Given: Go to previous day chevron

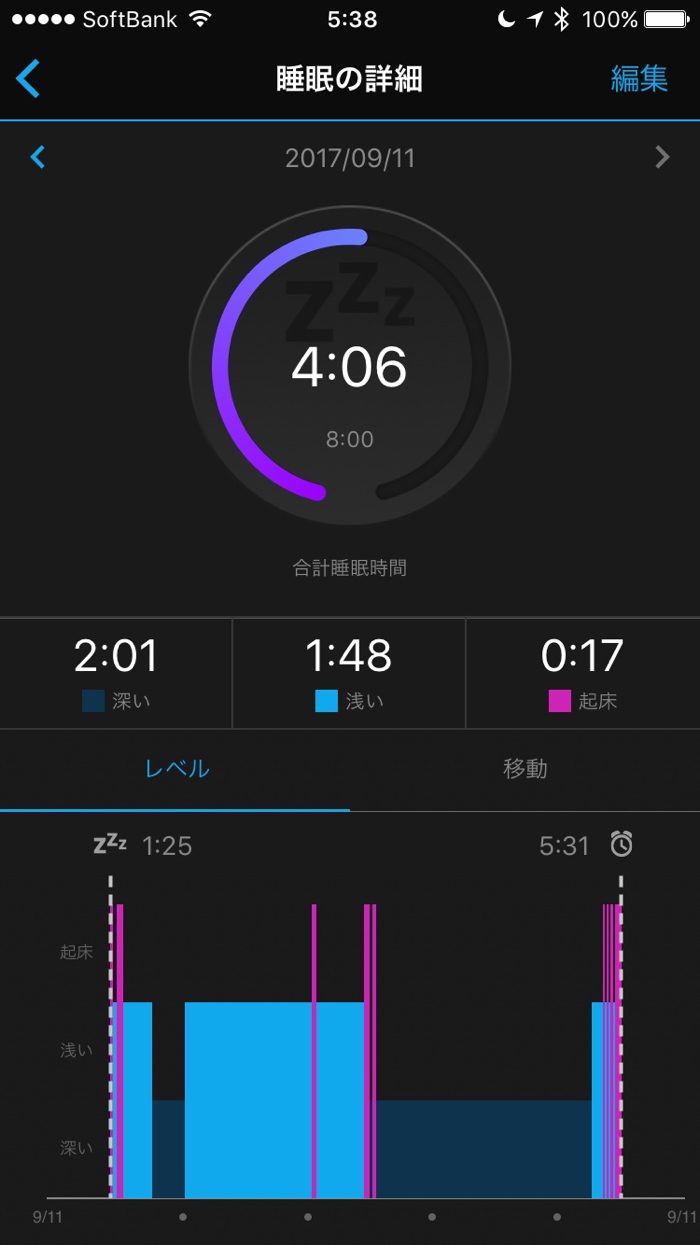Looking at the screenshot, I should tap(38, 157).
